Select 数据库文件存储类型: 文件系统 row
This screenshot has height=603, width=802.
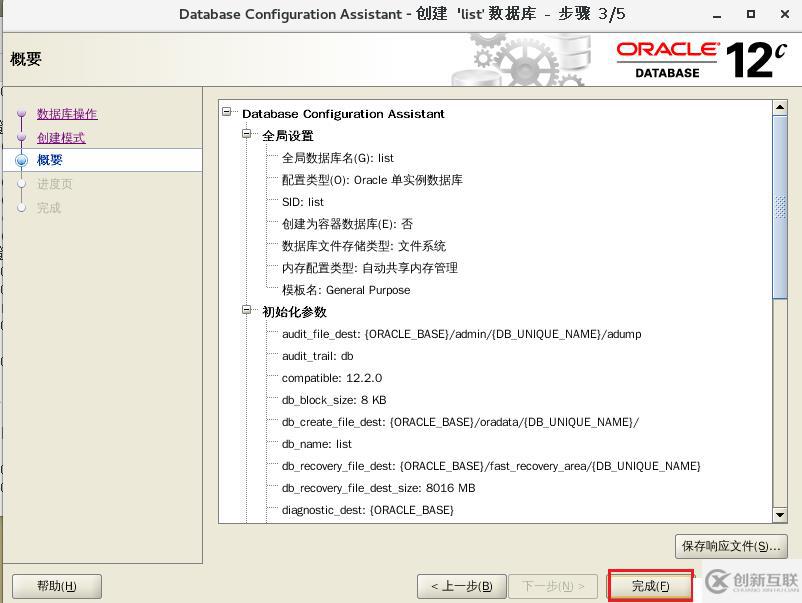(x=364, y=246)
